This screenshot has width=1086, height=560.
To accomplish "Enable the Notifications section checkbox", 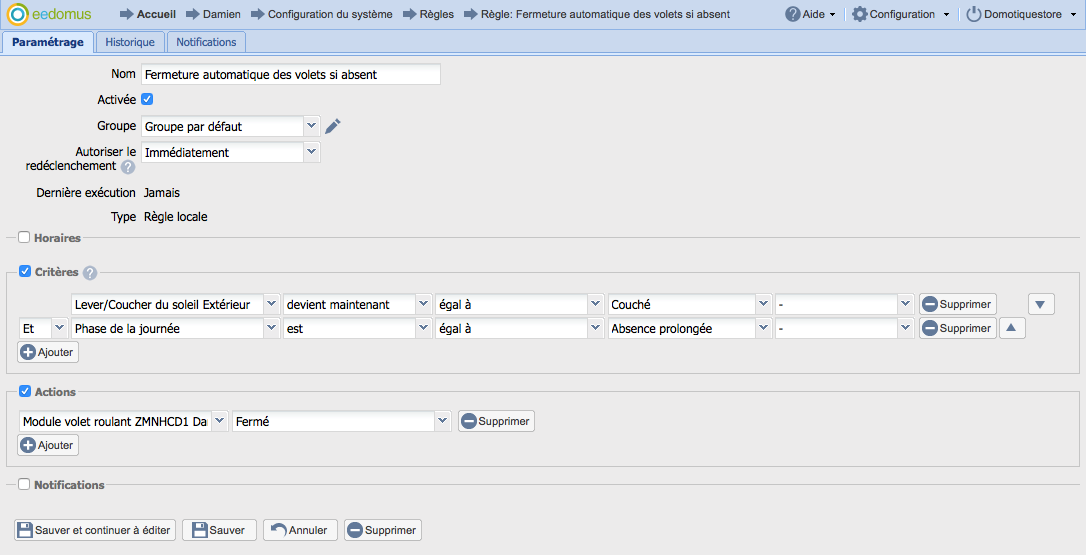I will tap(24, 484).
